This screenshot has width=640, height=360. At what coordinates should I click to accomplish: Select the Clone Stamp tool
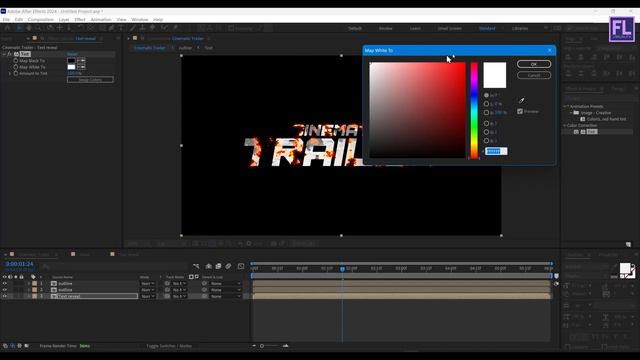coord(142,28)
